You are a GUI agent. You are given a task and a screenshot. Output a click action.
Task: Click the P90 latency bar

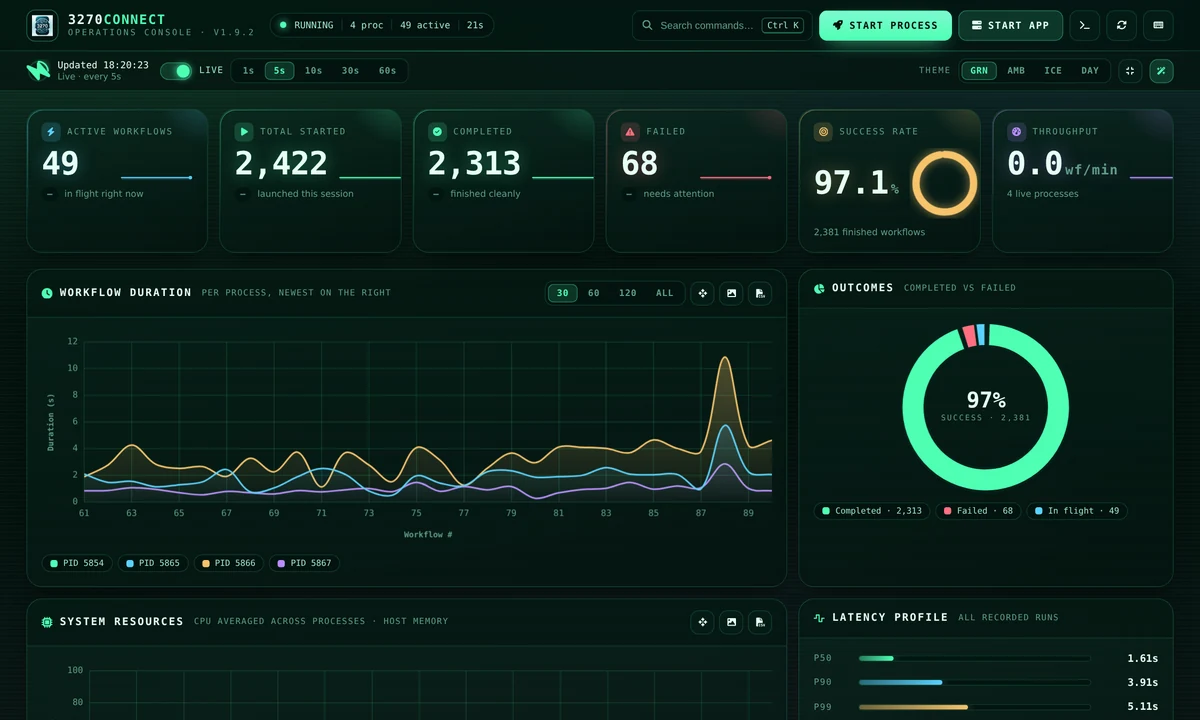tap(975, 682)
